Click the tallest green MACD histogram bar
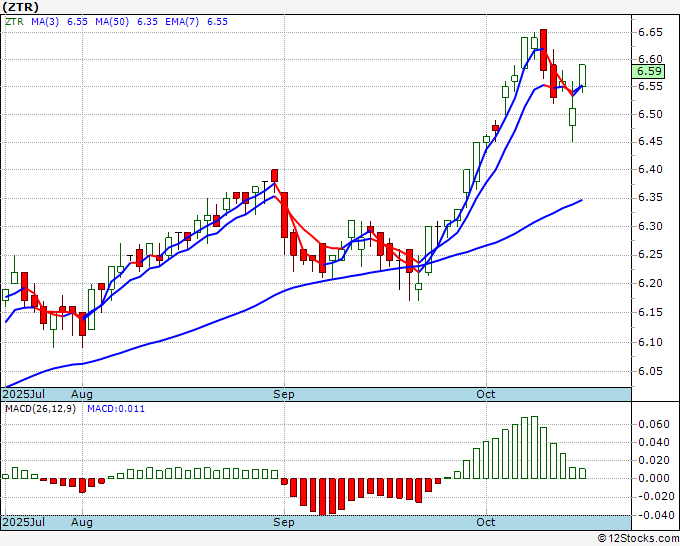The height and width of the screenshot is (546, 680). pyautogui.click(x=534, y=448)
